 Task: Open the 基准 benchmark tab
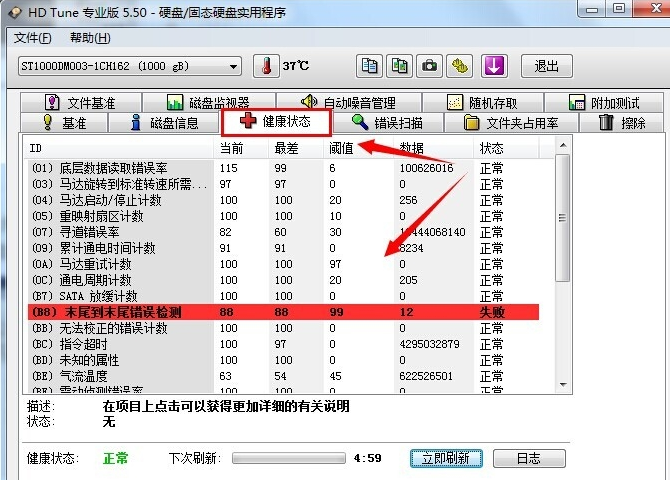(x=63, y=123)
